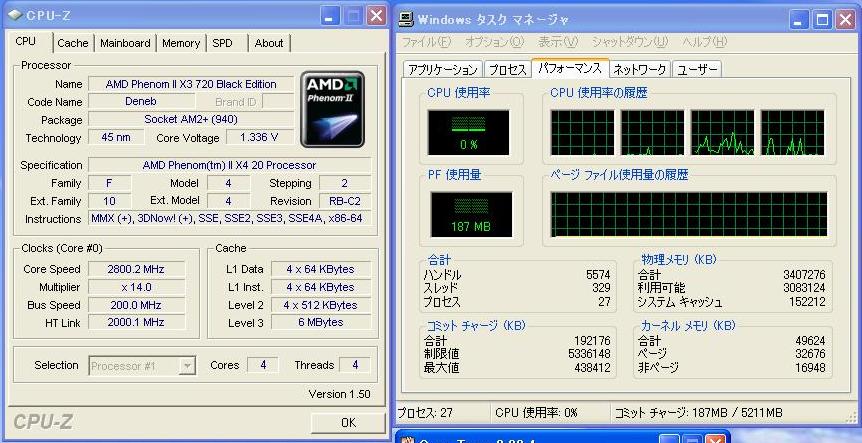Click the kernel memory total 49624

[810, 341]
